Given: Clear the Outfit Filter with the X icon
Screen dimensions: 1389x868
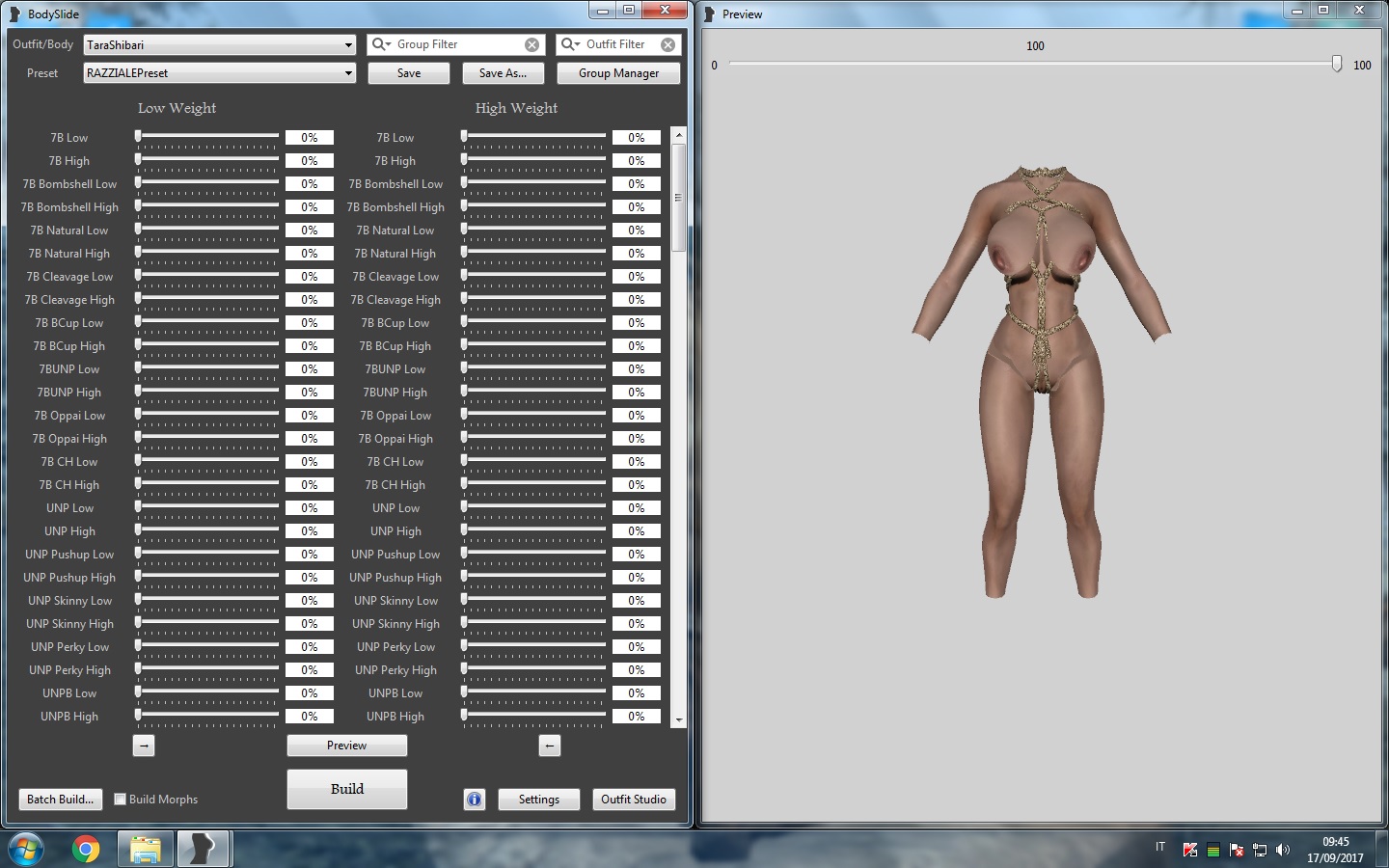Looking at the screenshot, I should [668, 44].
